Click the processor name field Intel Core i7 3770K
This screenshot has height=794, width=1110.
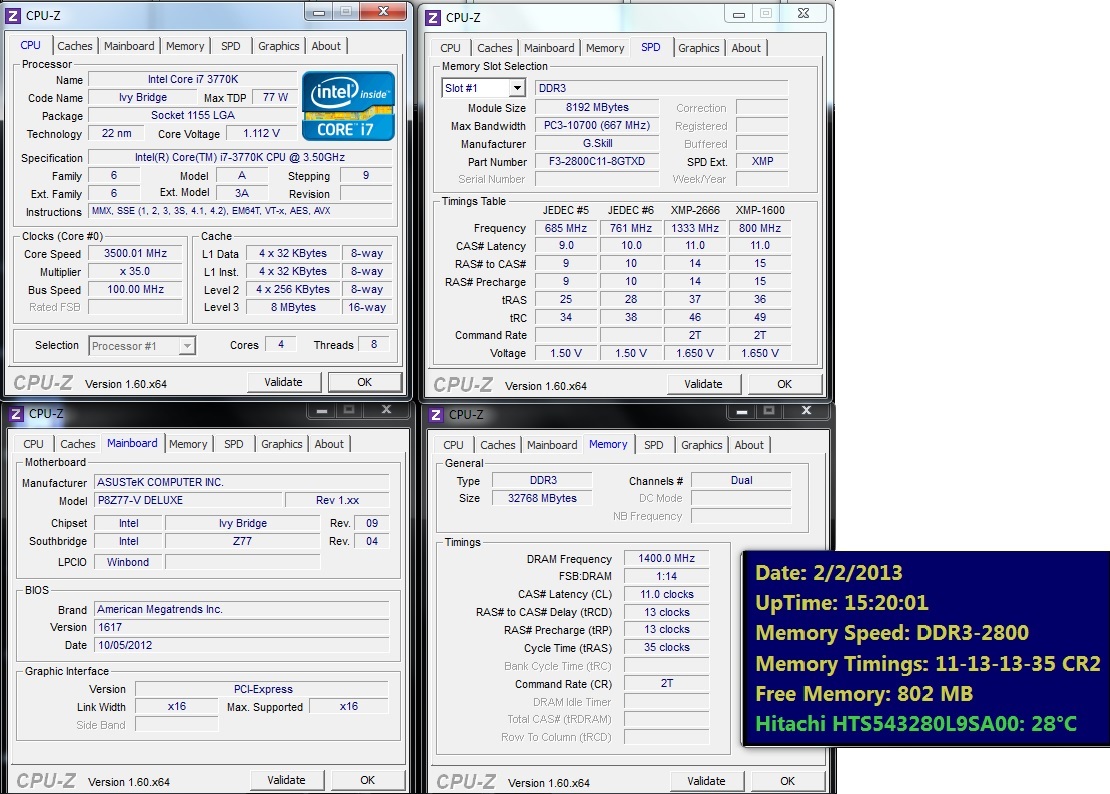[x=193, y=79]
